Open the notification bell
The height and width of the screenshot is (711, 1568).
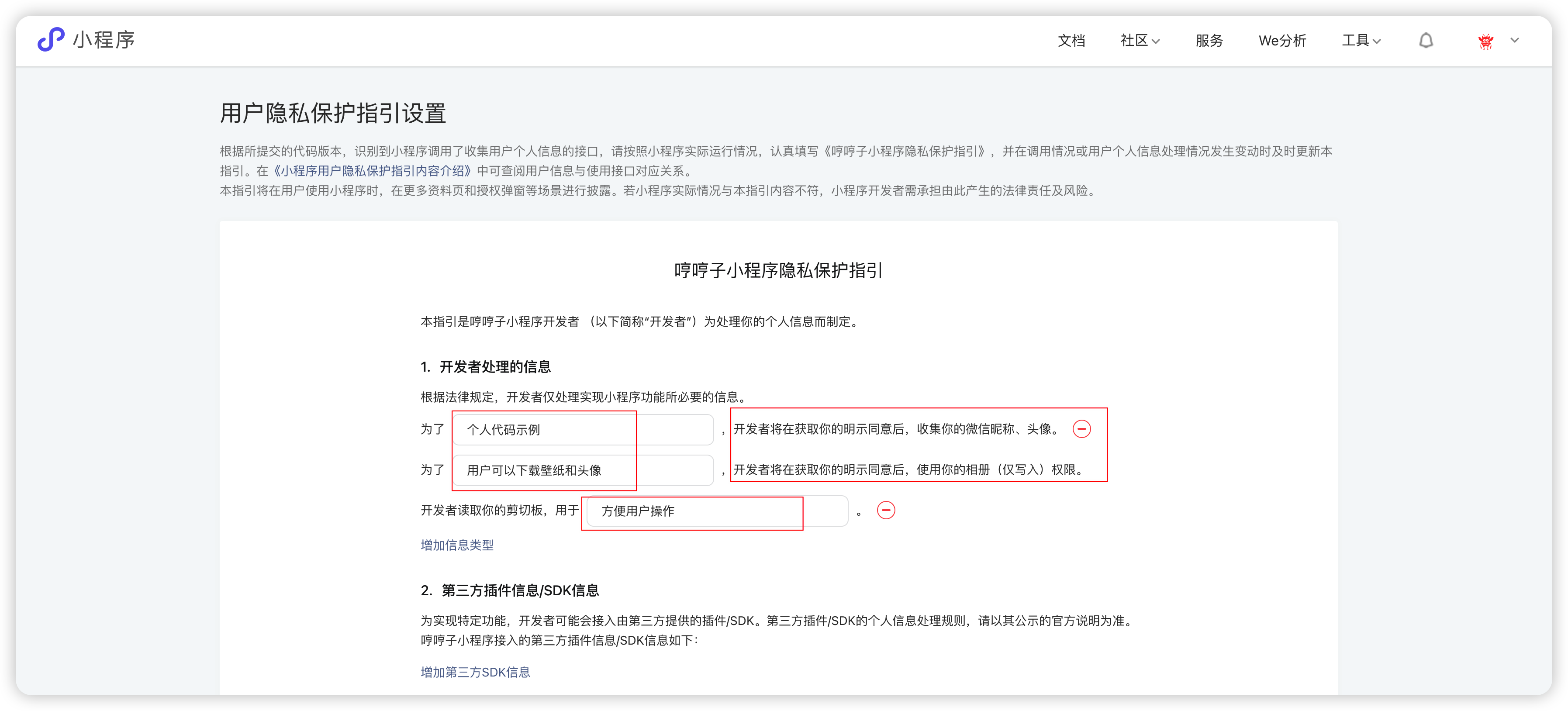click(1426, 41)
